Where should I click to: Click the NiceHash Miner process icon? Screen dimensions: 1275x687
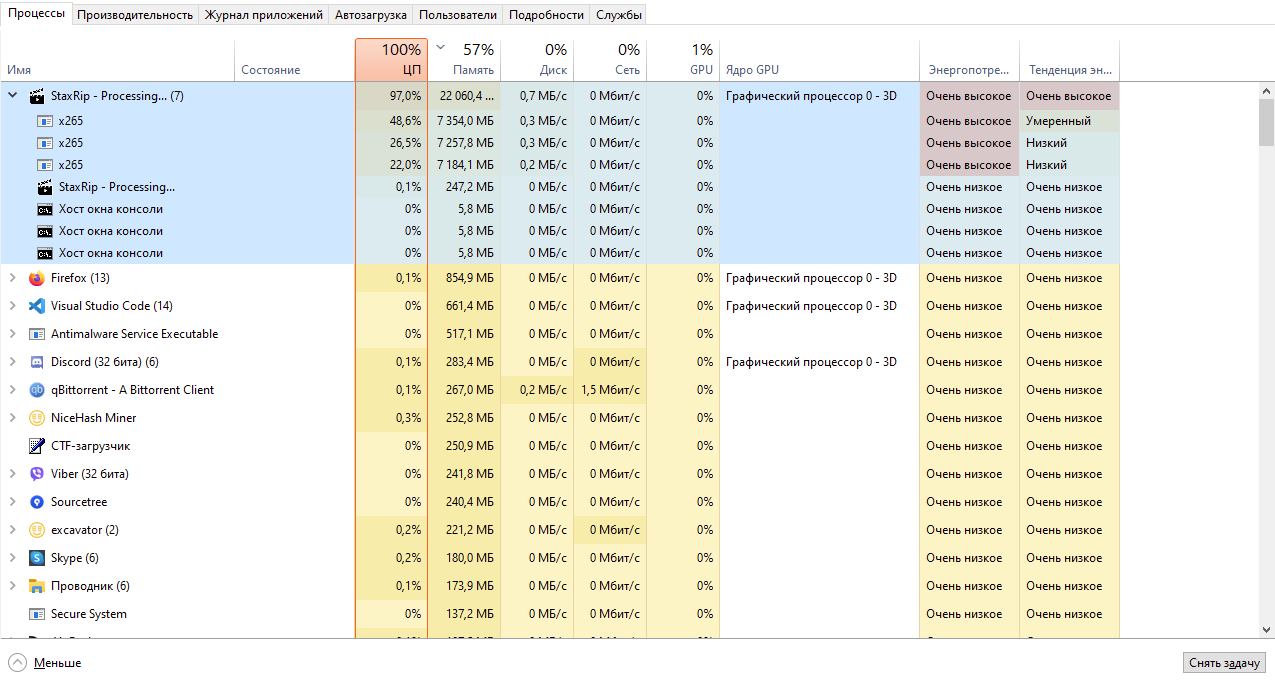[x=37, y=418]
